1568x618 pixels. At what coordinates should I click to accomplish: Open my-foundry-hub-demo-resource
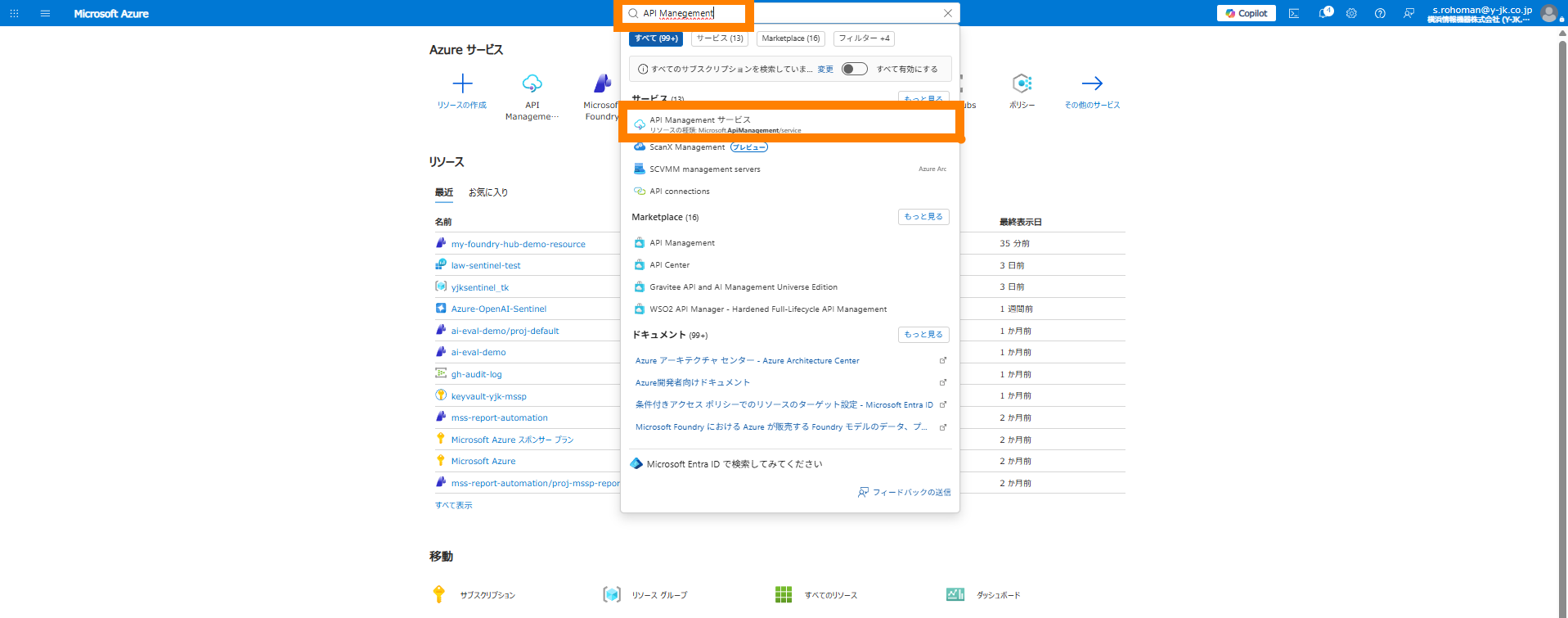click(518, 244)
